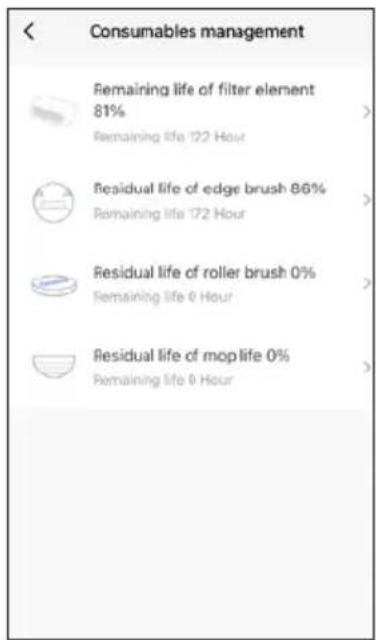Go back using the top-left arrow
The height and width of the screenshot is (640, 376).
pos(29,31)
